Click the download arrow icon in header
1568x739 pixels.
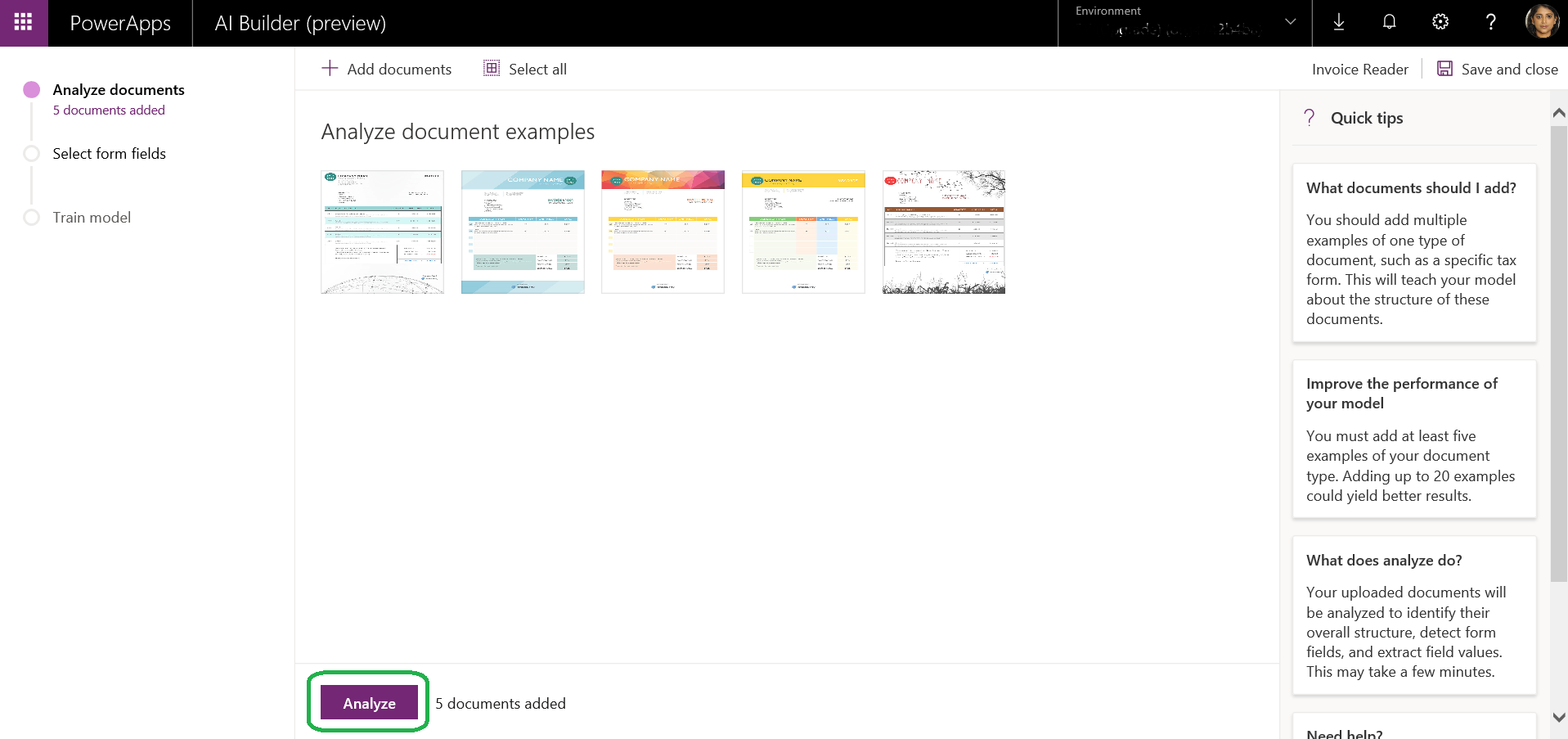[x=1339, y=23]
